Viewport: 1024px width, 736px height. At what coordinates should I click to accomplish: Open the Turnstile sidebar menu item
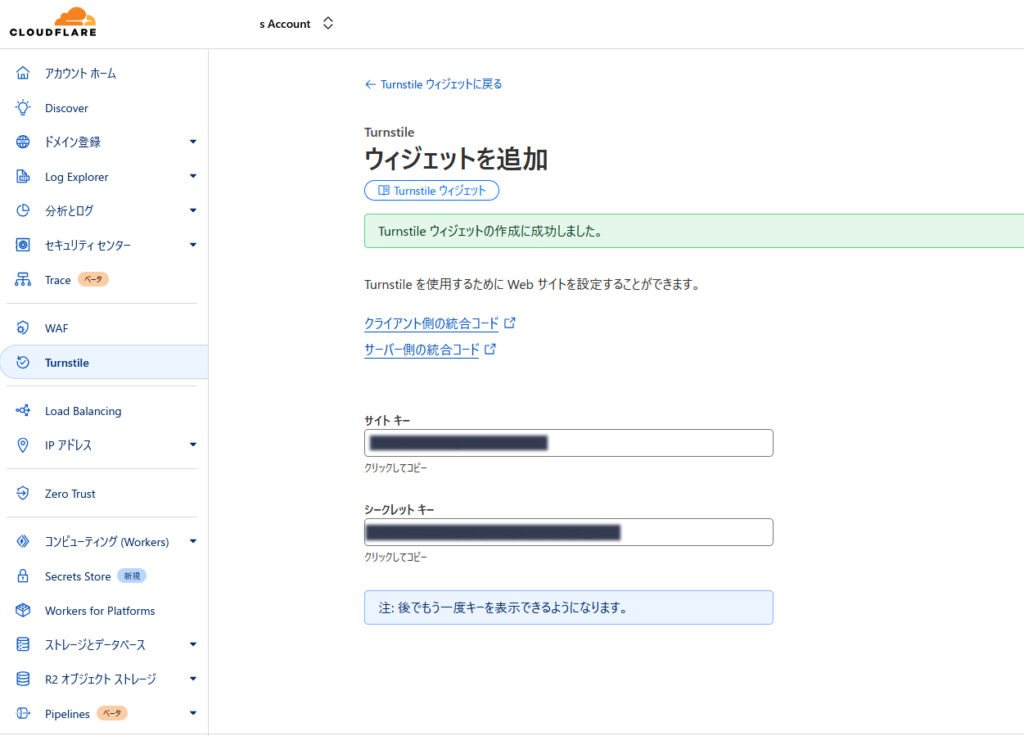pyautogui.click(x=67, y=363)
